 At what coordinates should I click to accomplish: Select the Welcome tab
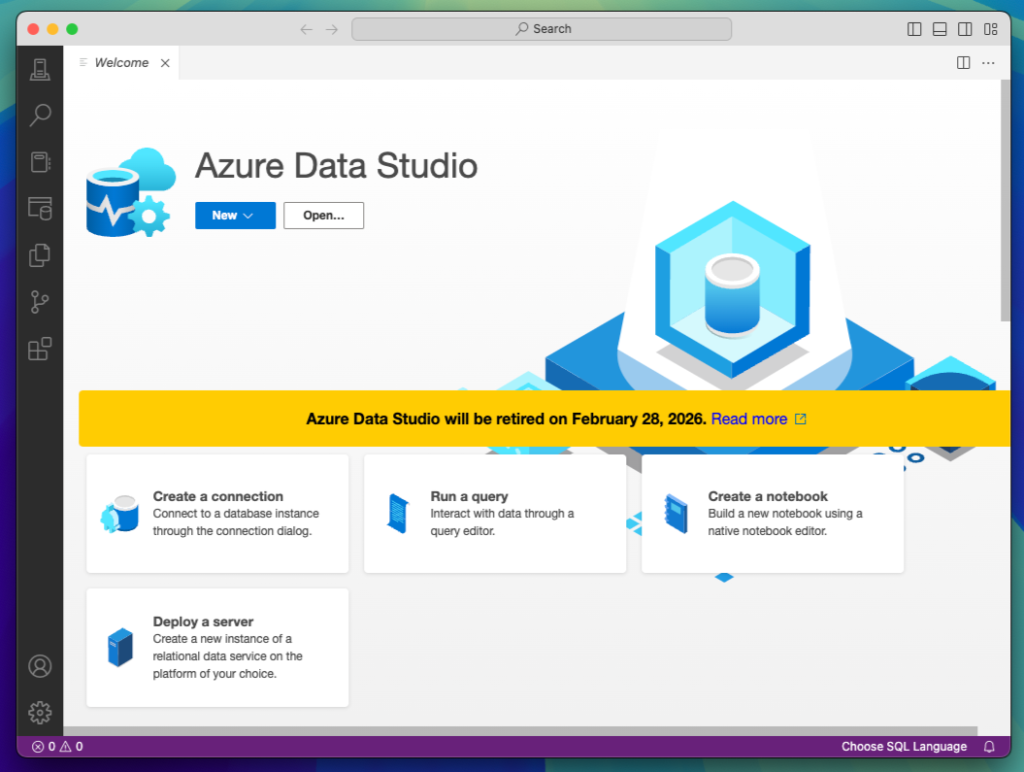(121, 63)
